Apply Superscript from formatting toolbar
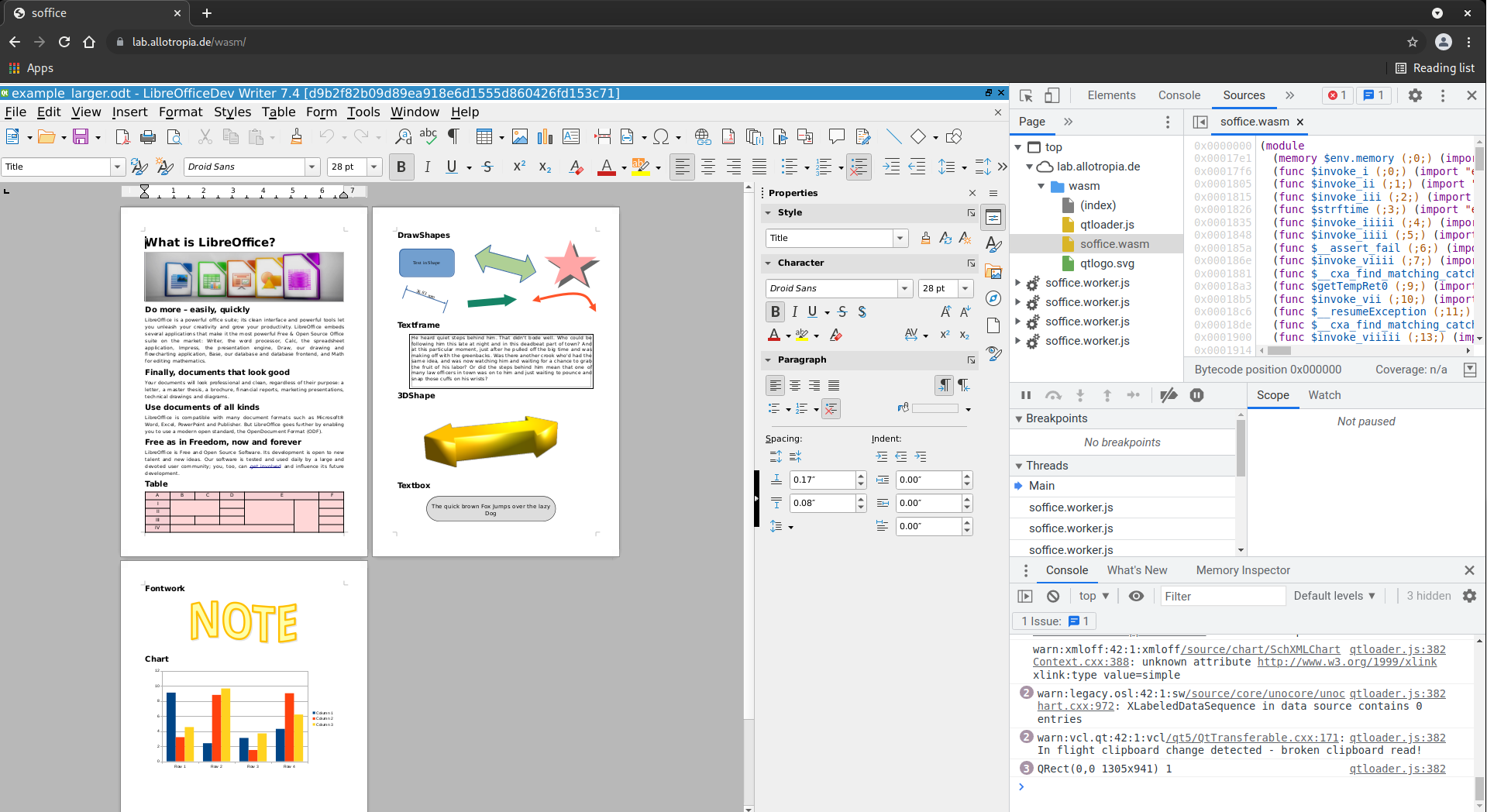This screenshot has height=812, width=1487. tap(519, 167)
